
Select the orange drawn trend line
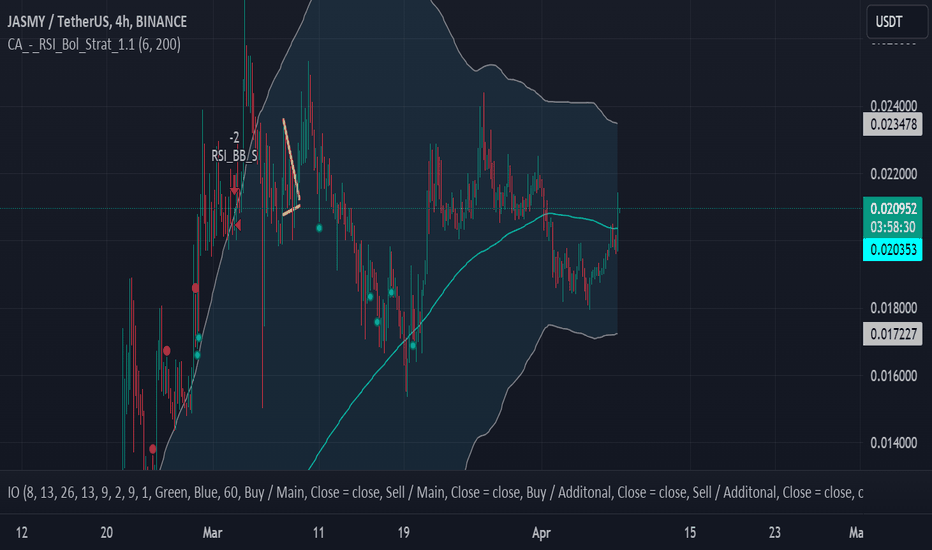(291, 159)
